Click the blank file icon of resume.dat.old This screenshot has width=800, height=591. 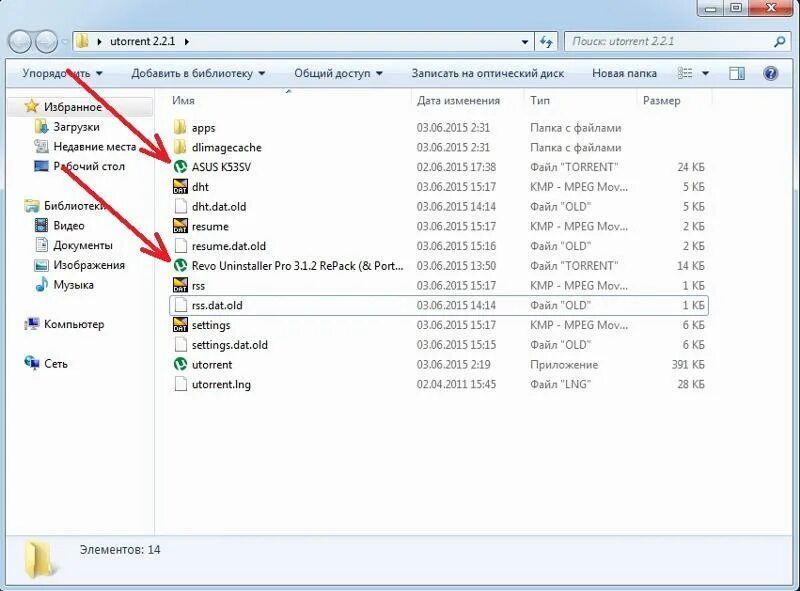[x=181, y=246]
